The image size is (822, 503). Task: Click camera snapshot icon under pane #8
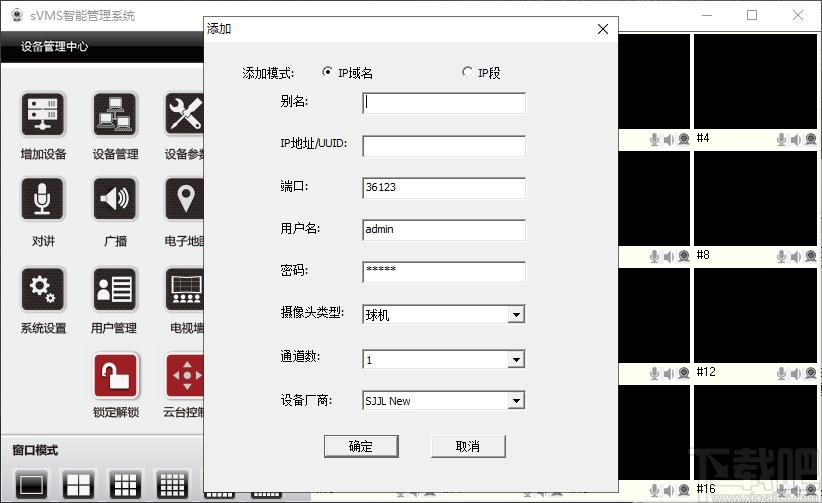click(811, 256)
